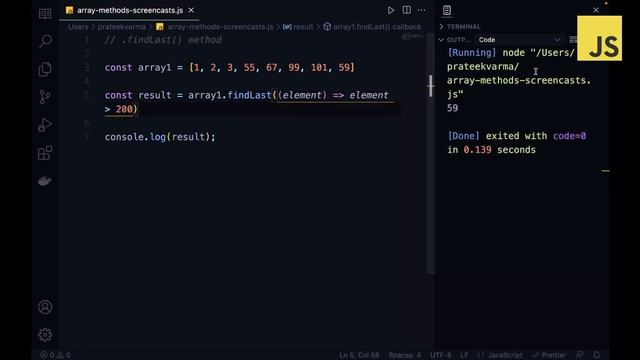Click the Ln 5, Col 58 status item
Screen dimensions: 640x360
359,355
